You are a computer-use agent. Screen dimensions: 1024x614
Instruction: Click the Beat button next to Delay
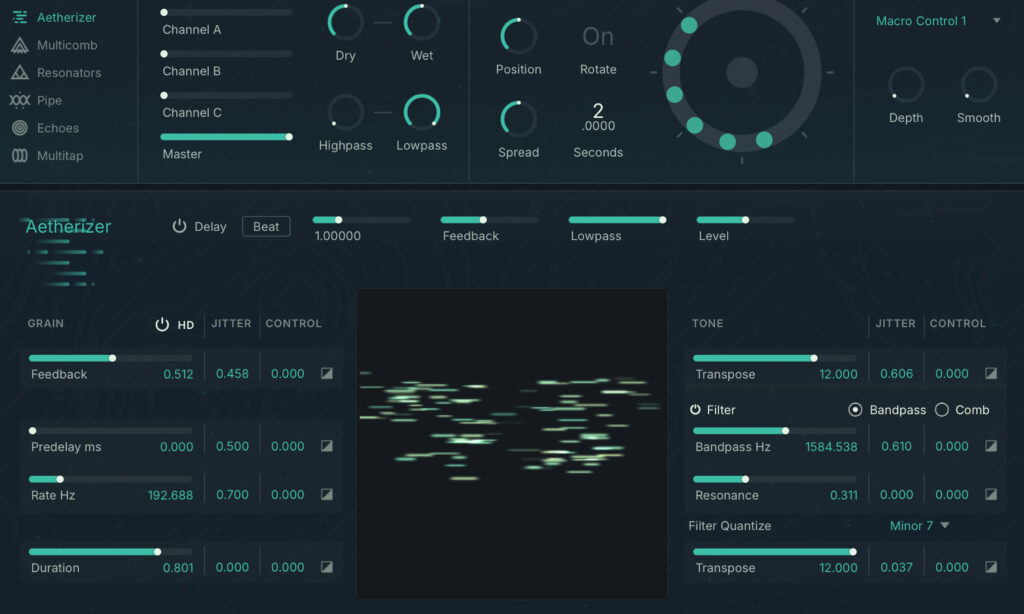[265, 226]
